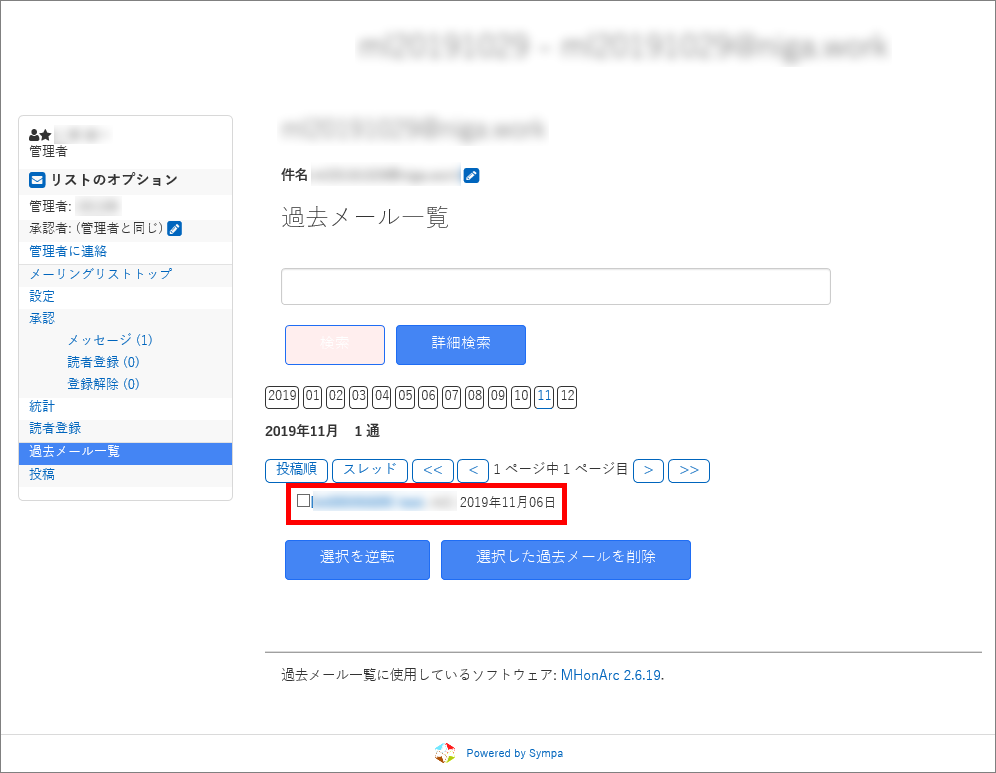Open 設定 in the sidebar
The image size is (996, 773).
click(x=42, y=296)
